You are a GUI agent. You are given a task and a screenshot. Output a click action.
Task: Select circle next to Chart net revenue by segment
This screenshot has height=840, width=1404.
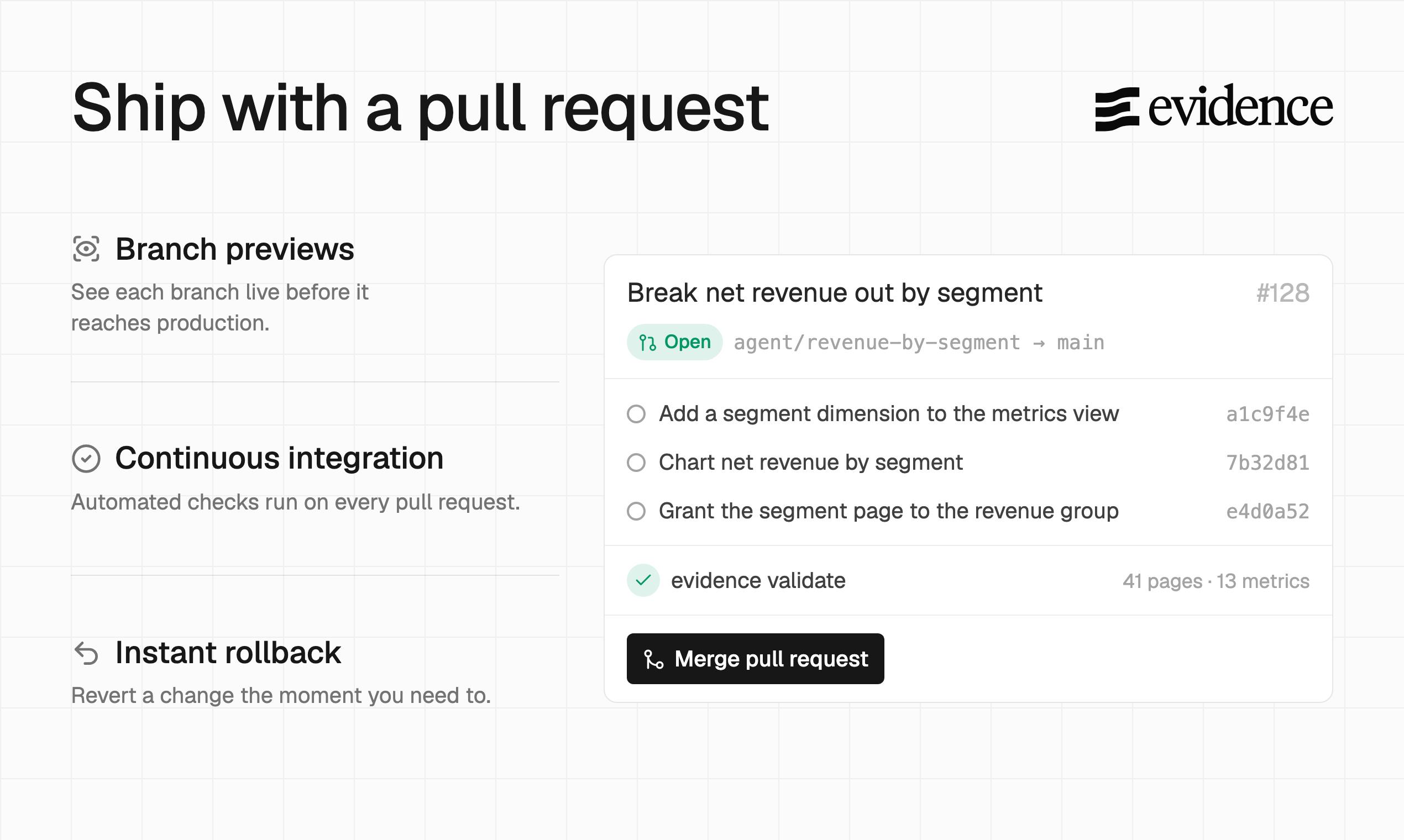click(x=636, y=463)
